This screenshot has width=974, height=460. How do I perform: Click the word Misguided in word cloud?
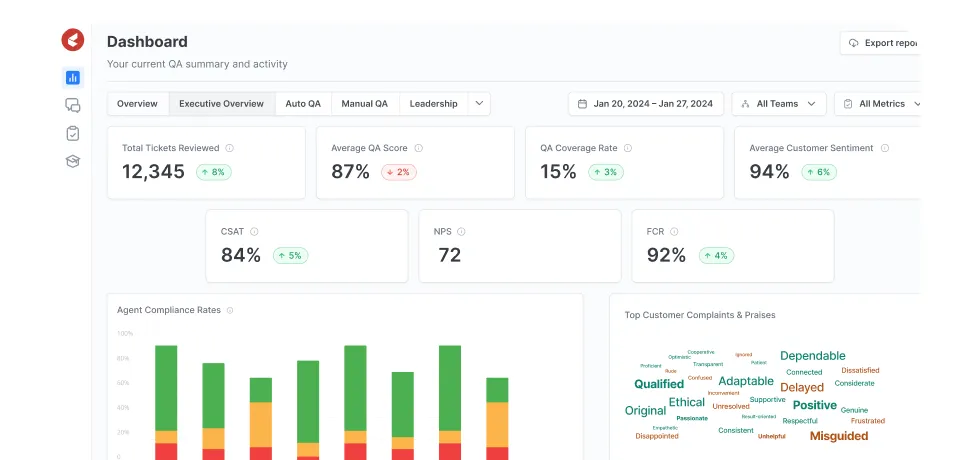(839, 436)
